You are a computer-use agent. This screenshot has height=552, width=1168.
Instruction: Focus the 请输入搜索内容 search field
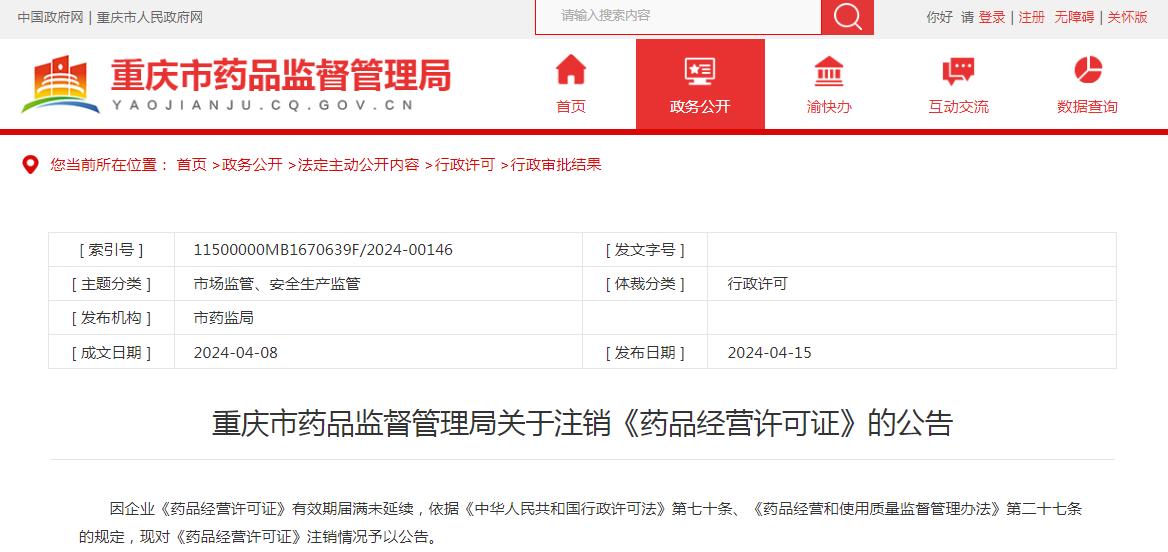(x=678, y=16)
